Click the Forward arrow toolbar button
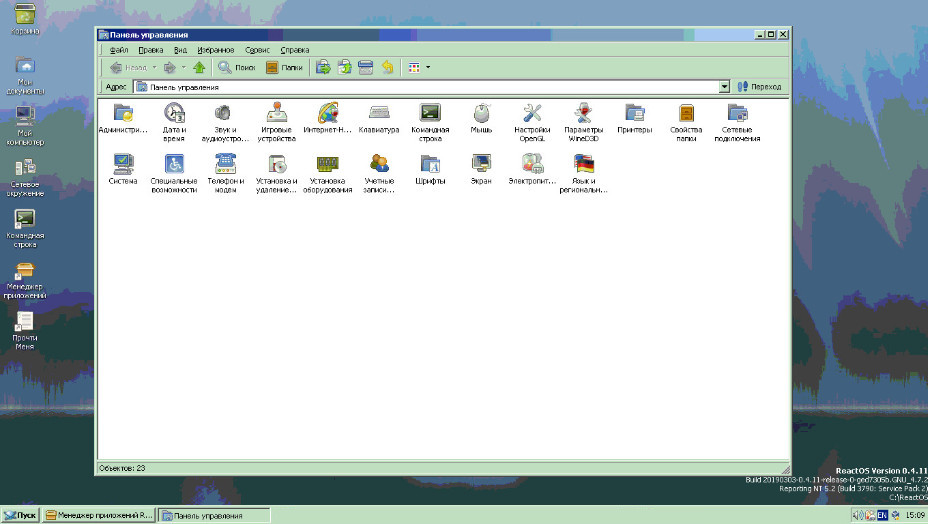The width and height of the screenshot is (928, 524). (170, 67)
